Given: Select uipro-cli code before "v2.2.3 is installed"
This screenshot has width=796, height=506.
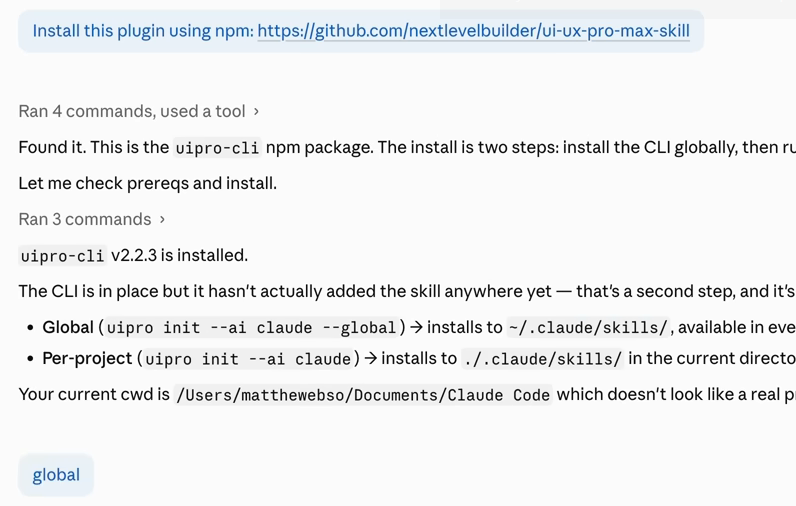Looking at the screenshot, I should click(62, 255).
